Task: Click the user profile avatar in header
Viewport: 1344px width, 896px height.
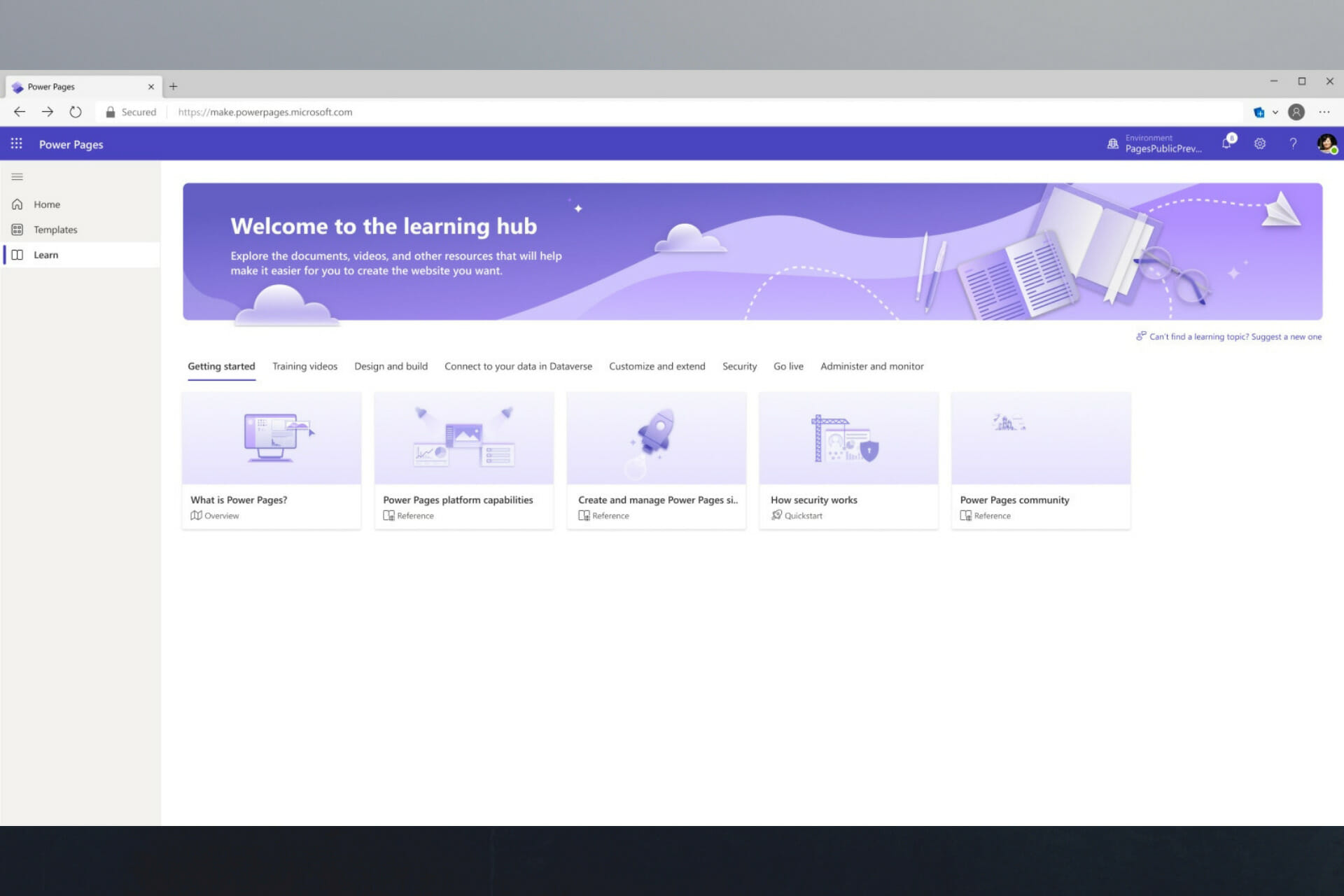Action: (1326, 143)
